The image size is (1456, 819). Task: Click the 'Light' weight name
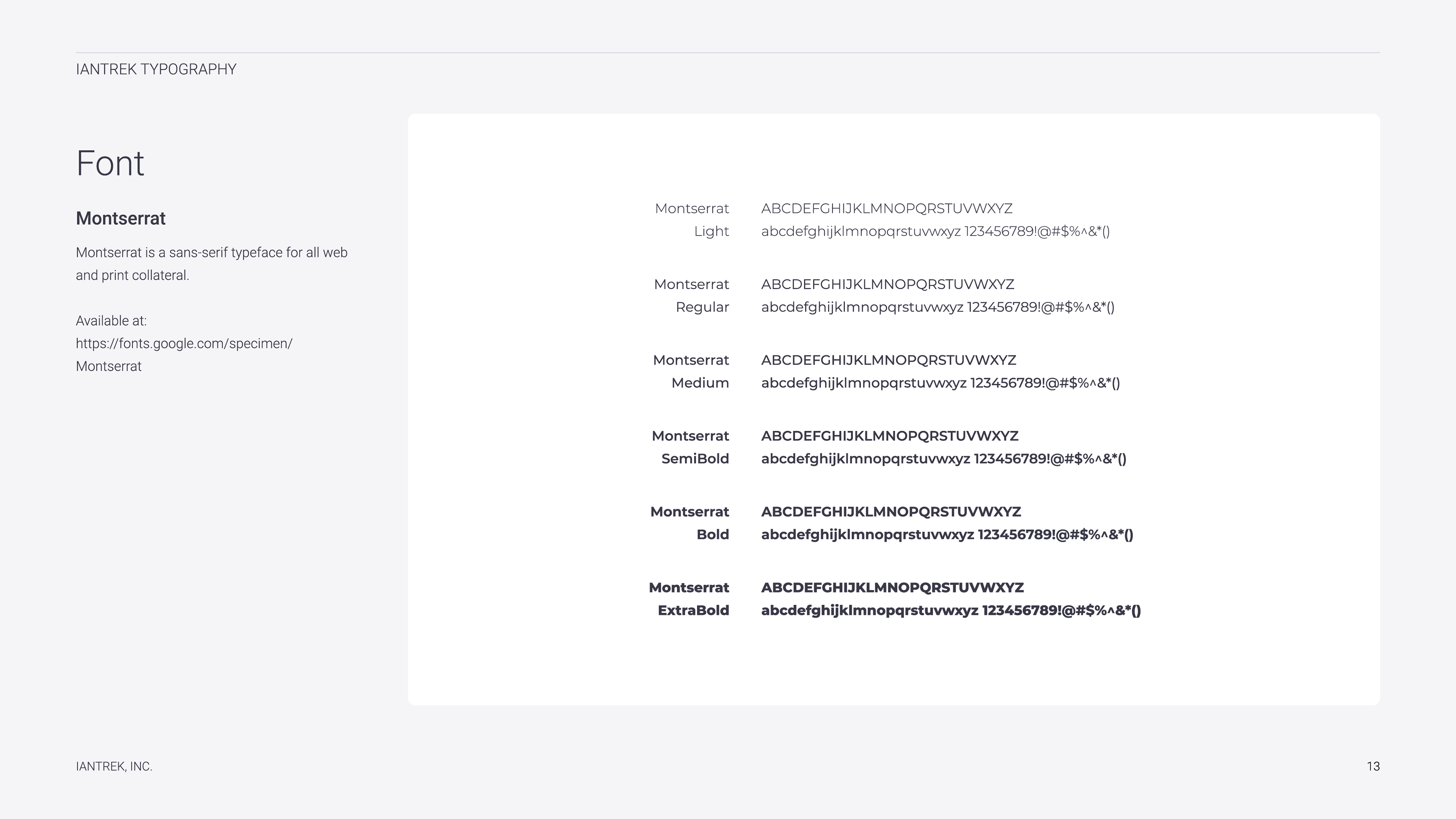(x=712, y=231)
